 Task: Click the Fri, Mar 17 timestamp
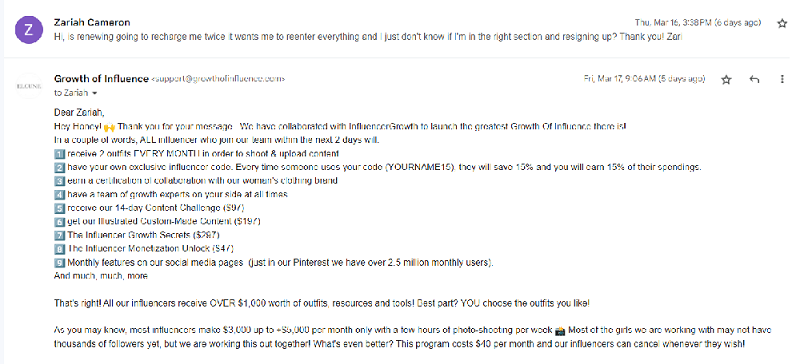[x=644, y=79]
